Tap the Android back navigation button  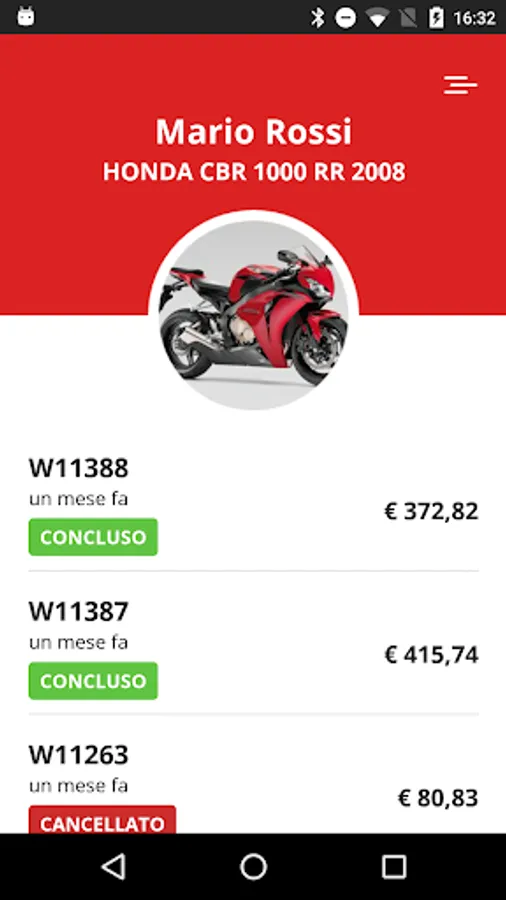(x=114, y=866)
